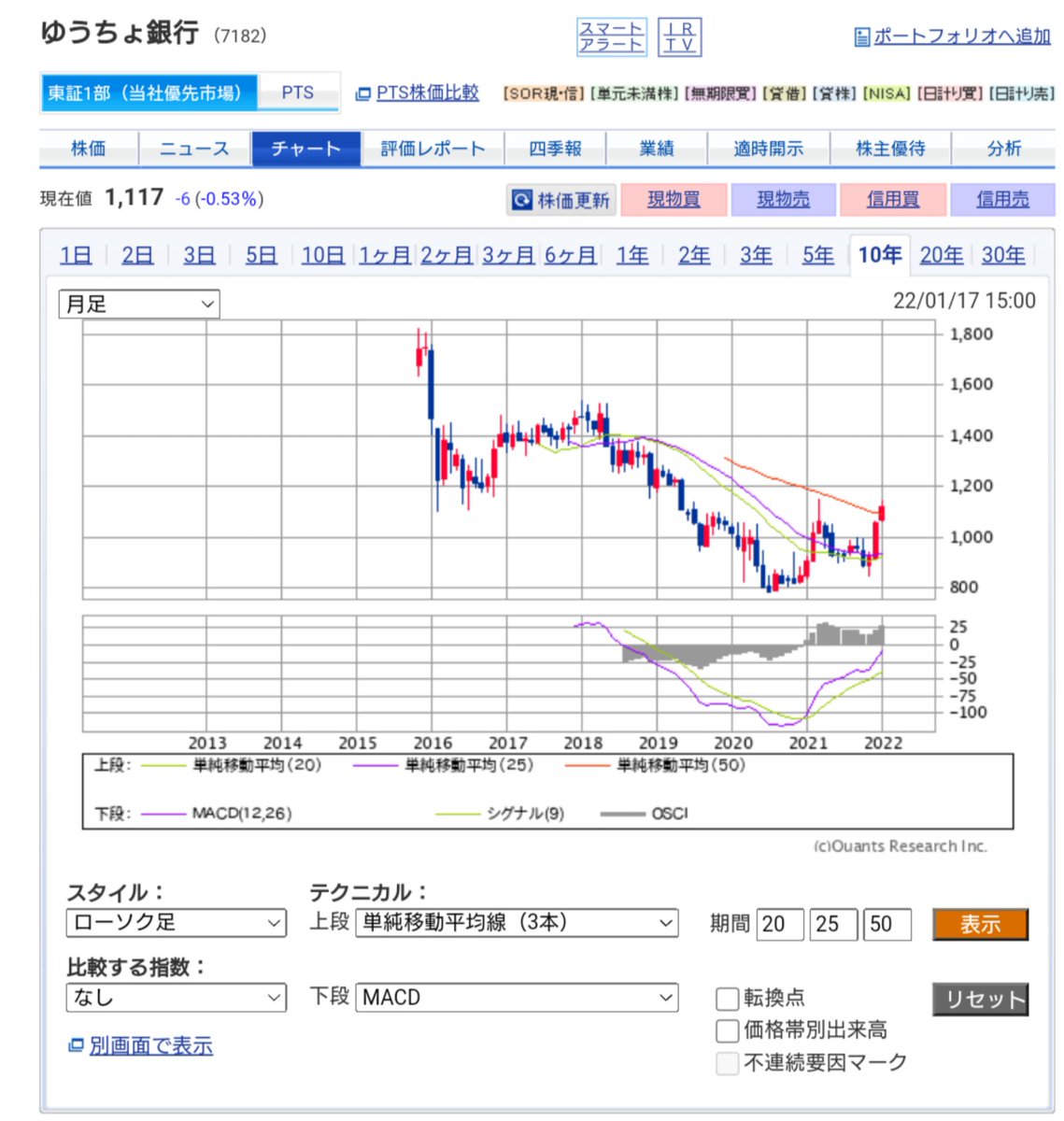Click 信用買 button
The width and height of the screenshot is (1064, 1121).
click(893, 200)
